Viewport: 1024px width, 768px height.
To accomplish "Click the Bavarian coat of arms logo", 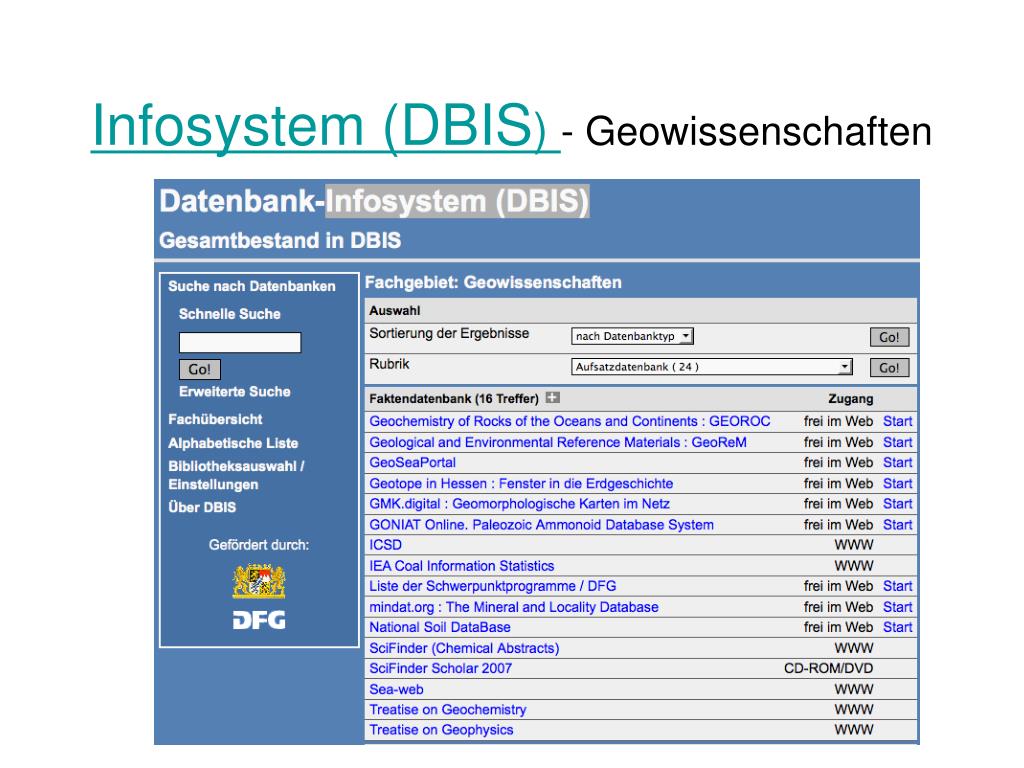I will tap(259, 581).
